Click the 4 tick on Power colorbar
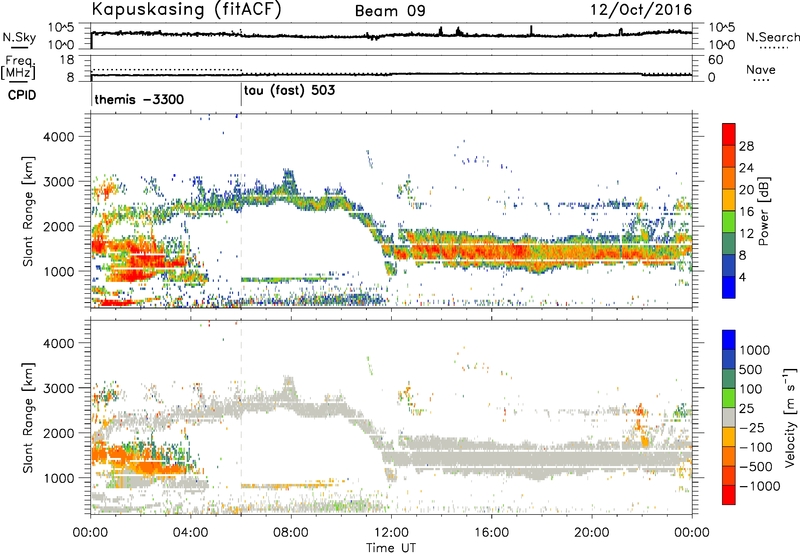Image resolution: width=800 pixels, height=554 pixels. [742, 277]
